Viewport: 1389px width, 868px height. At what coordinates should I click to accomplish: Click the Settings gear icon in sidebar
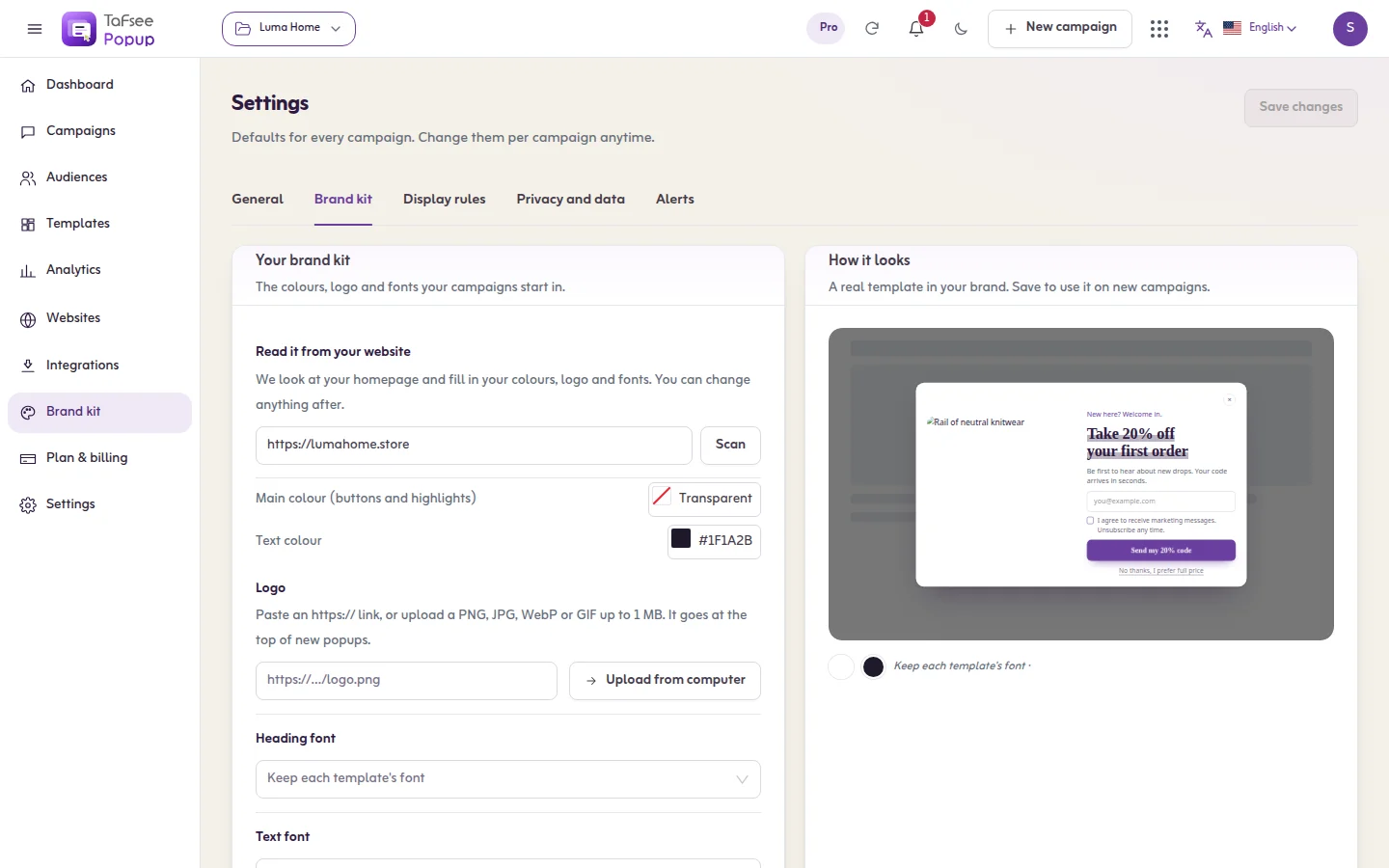tap(28, 504)
